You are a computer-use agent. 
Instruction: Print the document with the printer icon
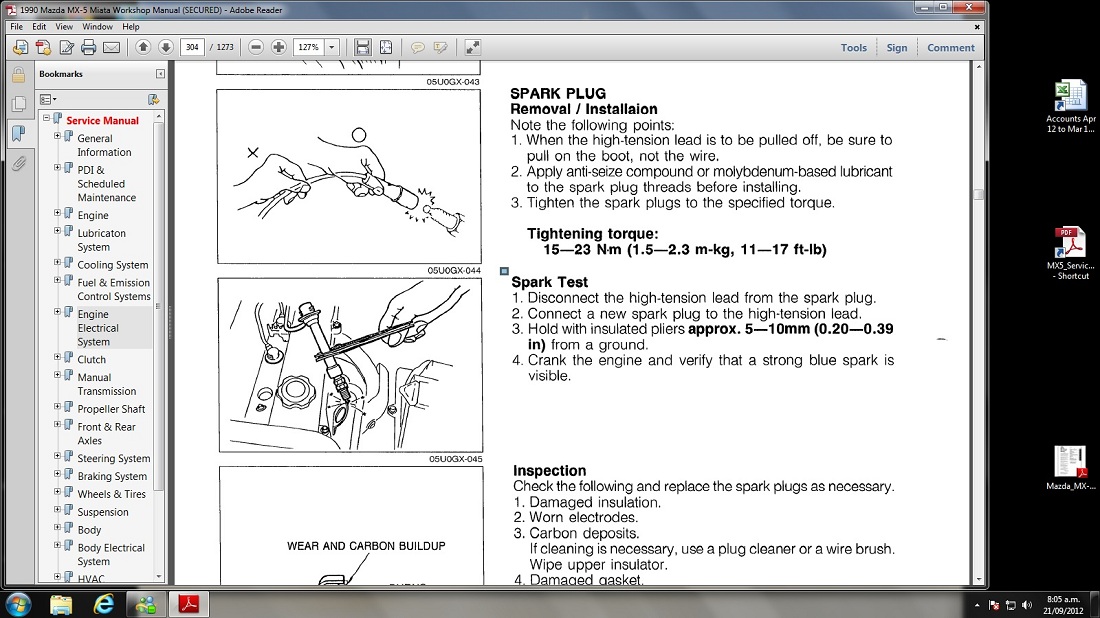pyautogui.click(x=88, y=48)
